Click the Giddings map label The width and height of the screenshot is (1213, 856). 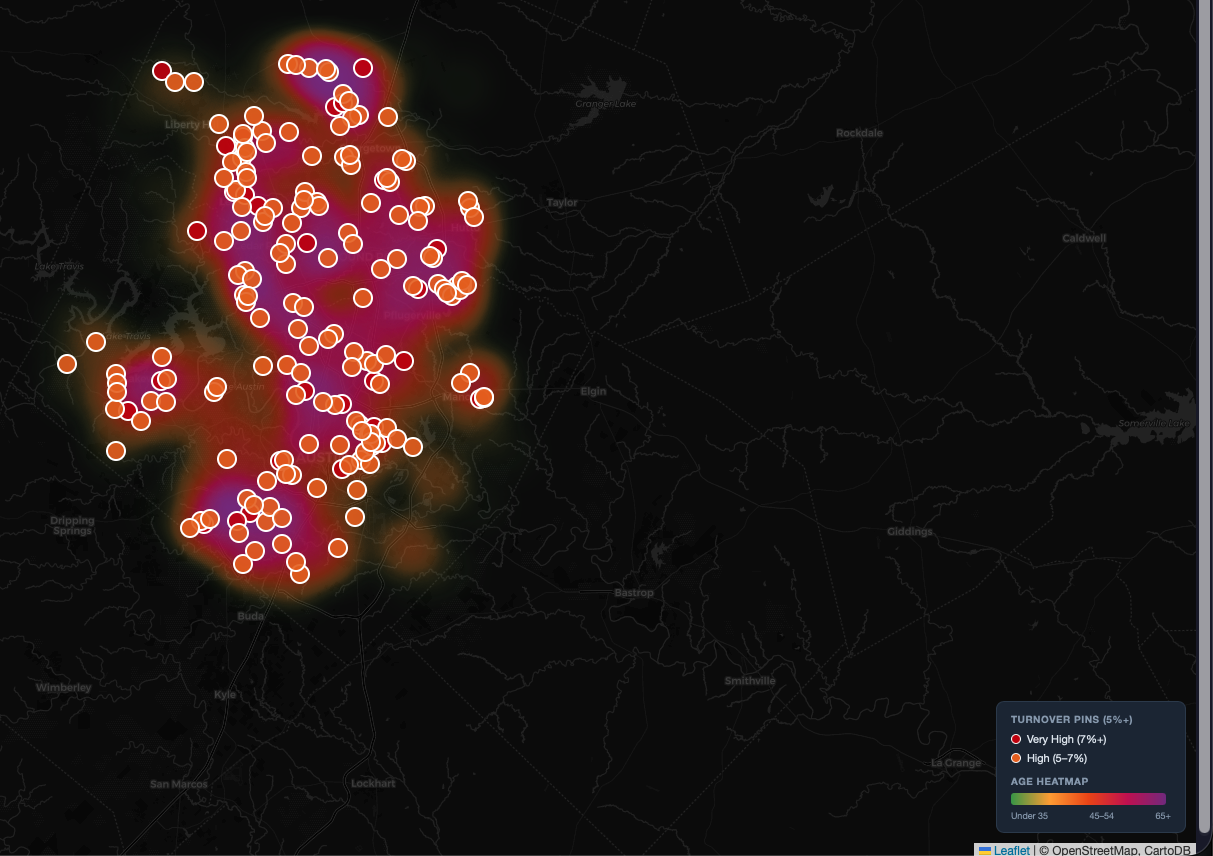pos(909,531)
